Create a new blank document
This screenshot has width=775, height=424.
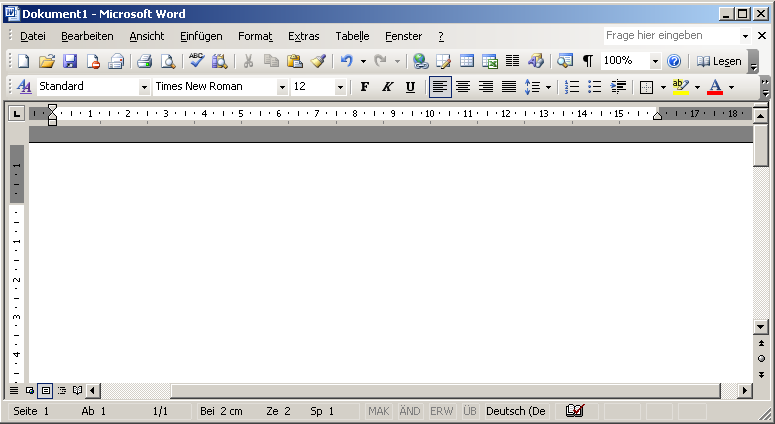point(23,61)
